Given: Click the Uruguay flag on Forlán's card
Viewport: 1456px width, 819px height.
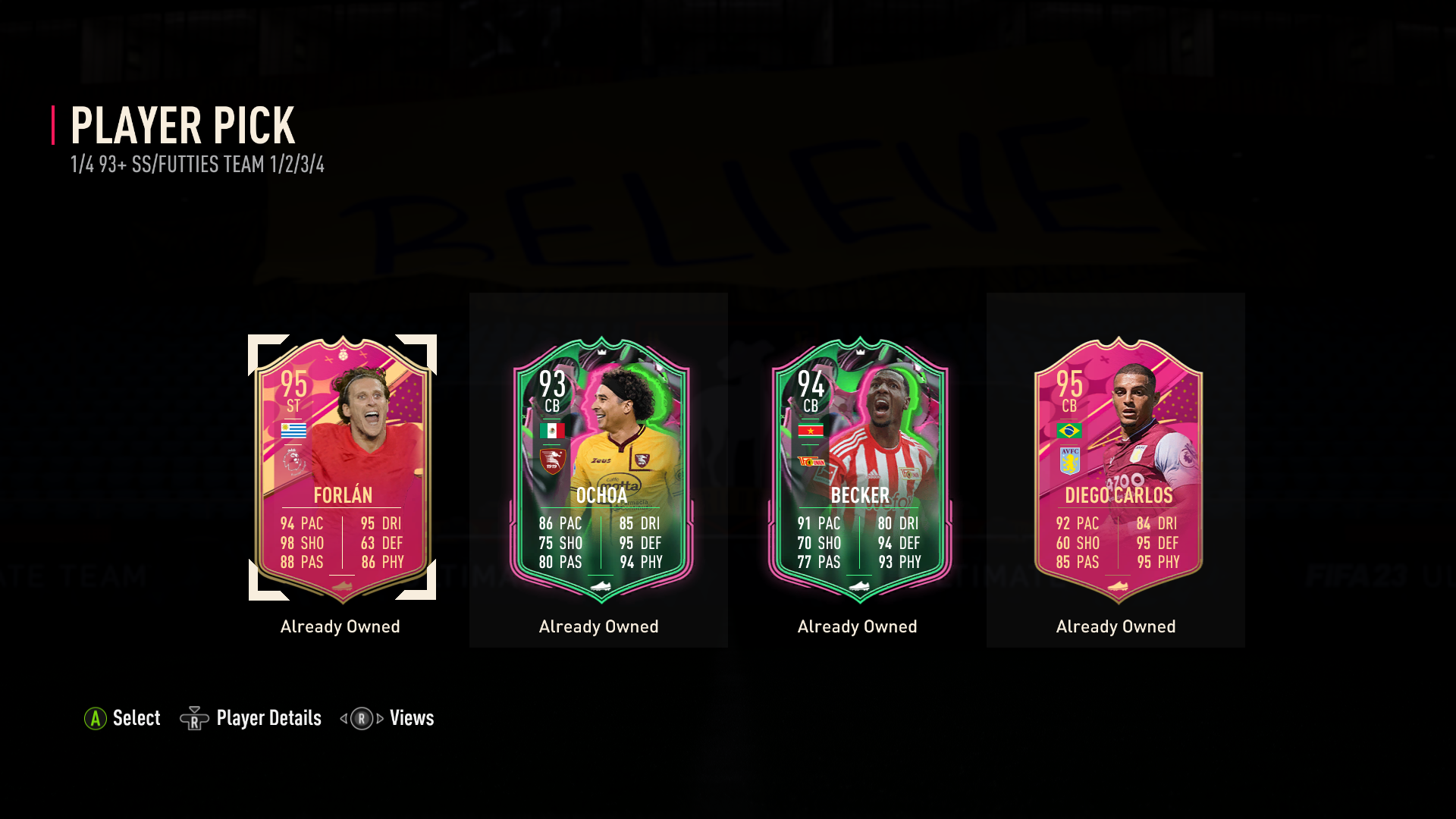Looking at the screenshot, I should 293,431.
